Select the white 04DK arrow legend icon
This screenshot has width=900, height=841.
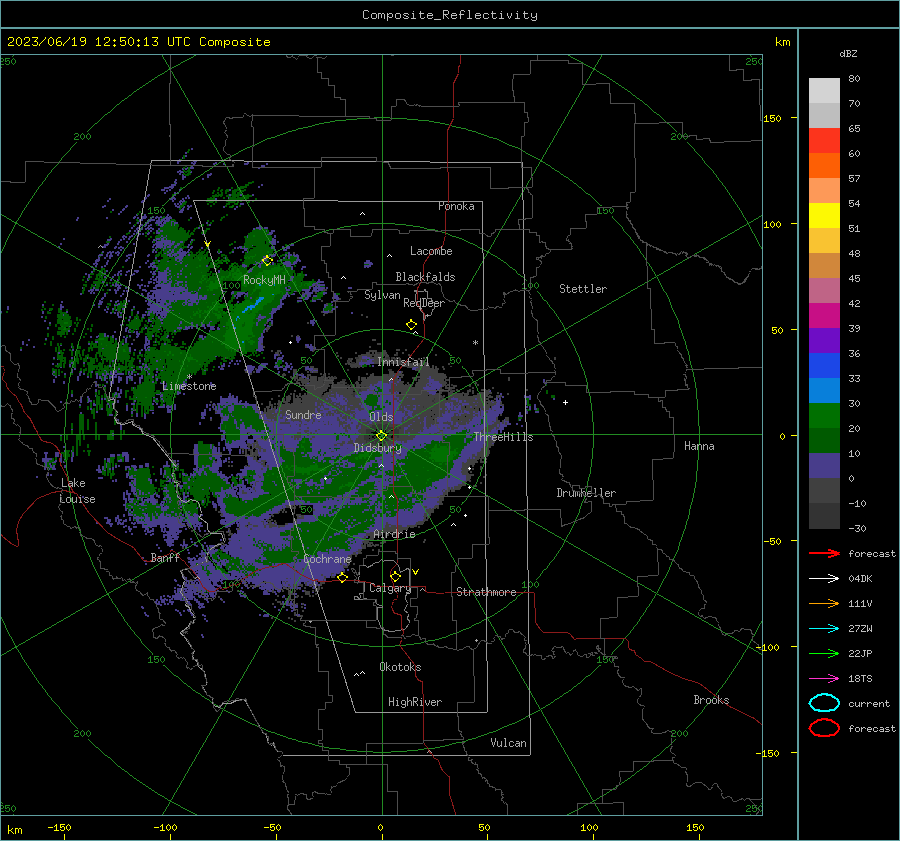click(x=824, y=578)
